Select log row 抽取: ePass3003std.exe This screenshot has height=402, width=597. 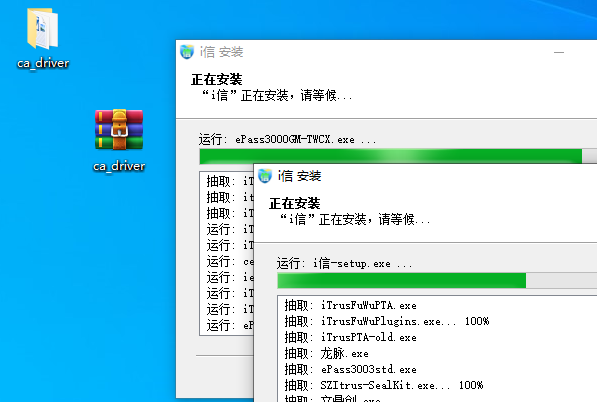(350, 369)
